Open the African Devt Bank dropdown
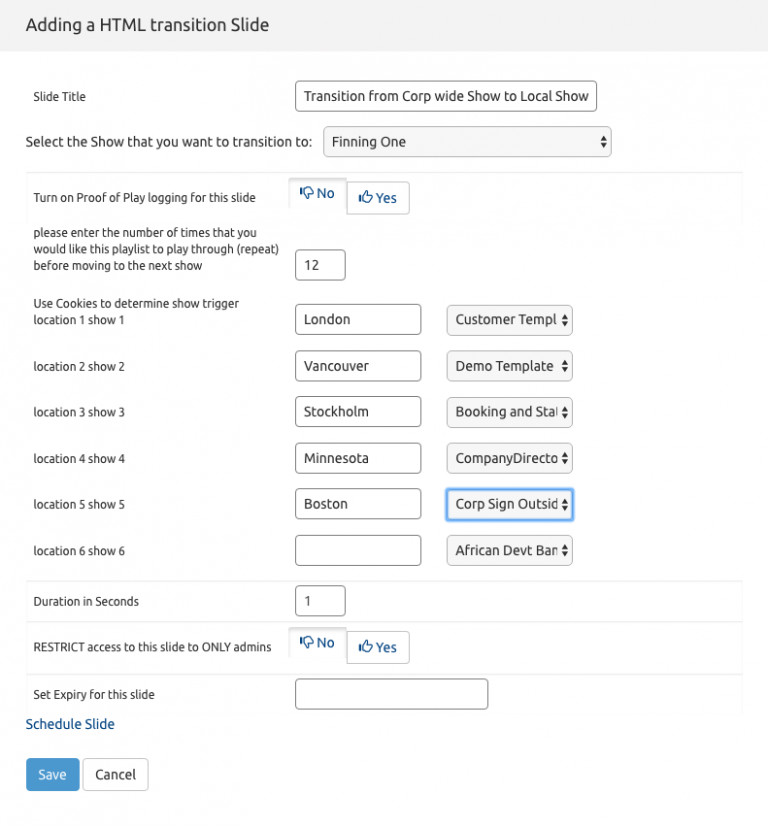Viewport: 768px width, 827px height. [x=509, y=550]
